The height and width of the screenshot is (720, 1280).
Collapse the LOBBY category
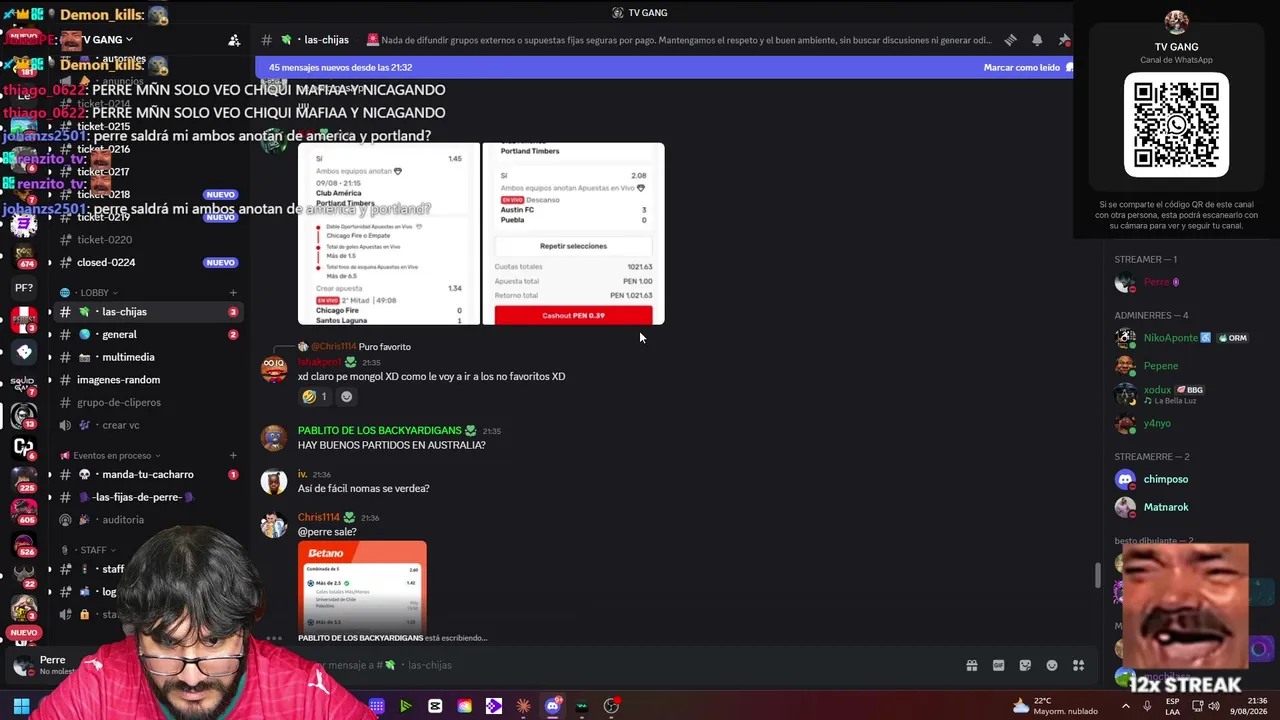click(x=89, y=293)
